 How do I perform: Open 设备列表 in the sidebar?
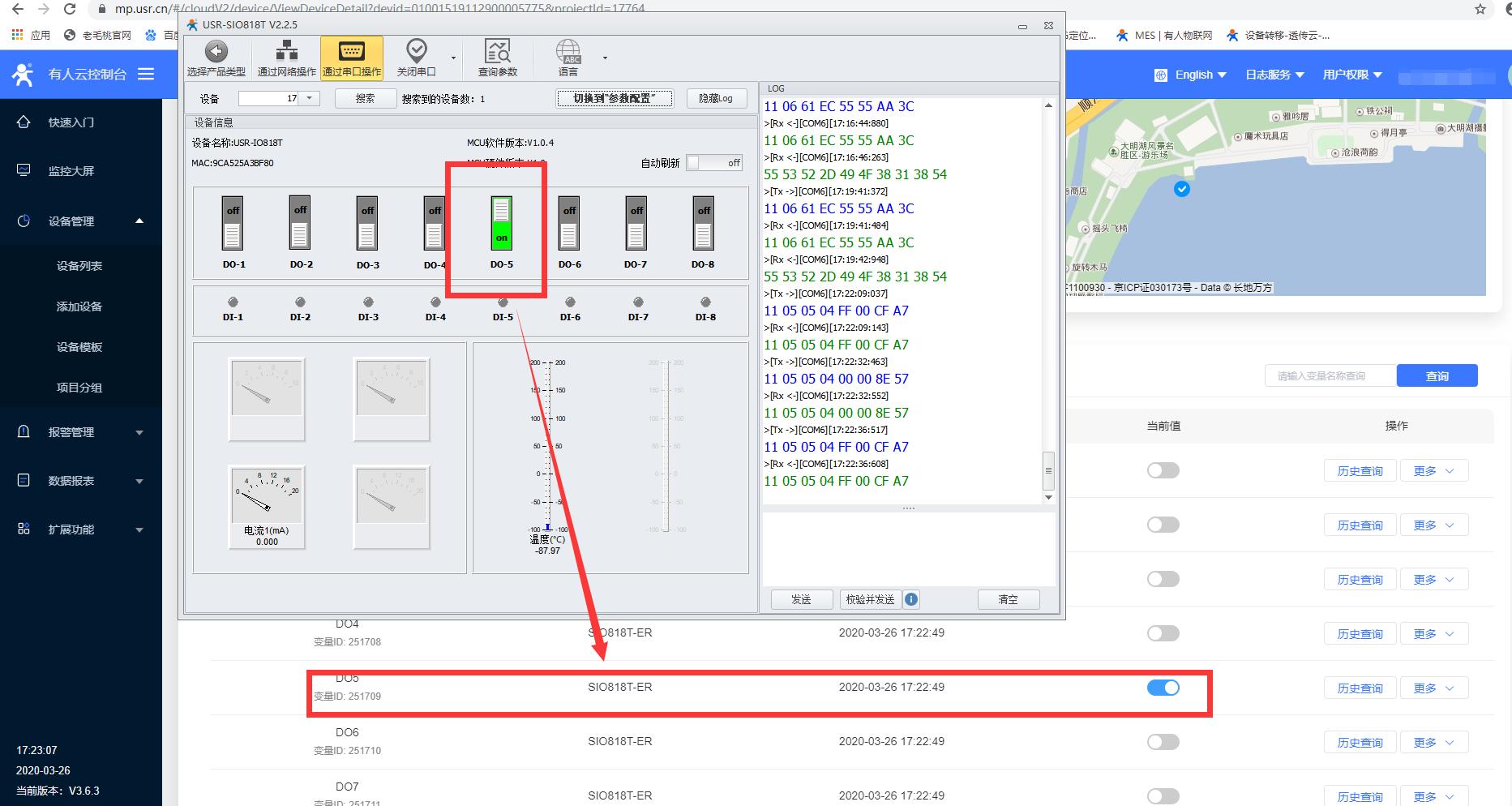[79, 266]
